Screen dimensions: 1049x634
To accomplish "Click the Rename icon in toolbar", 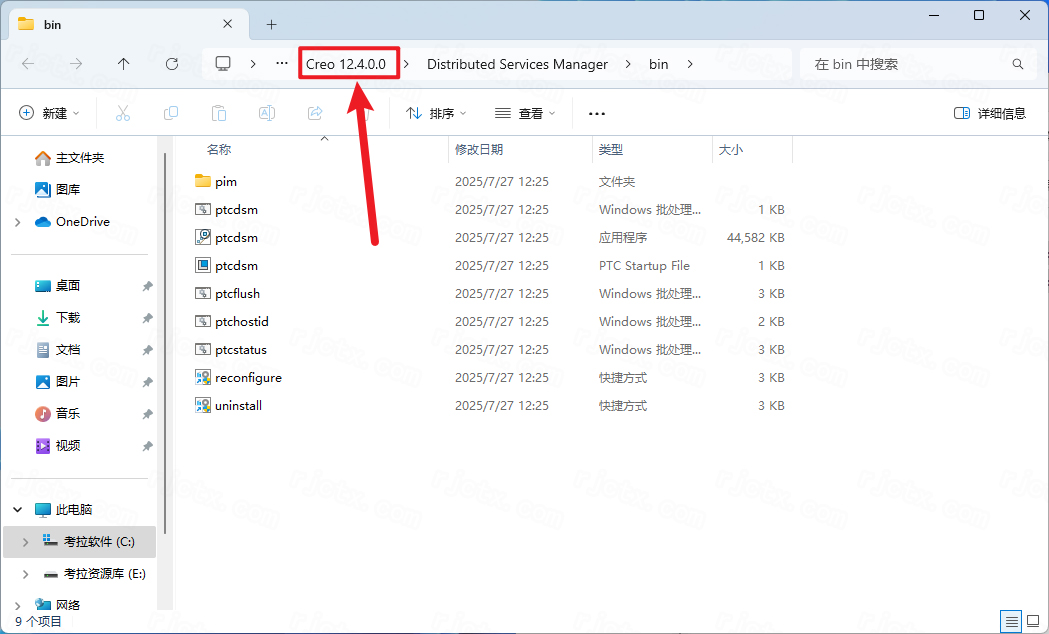I will [267, 113].
